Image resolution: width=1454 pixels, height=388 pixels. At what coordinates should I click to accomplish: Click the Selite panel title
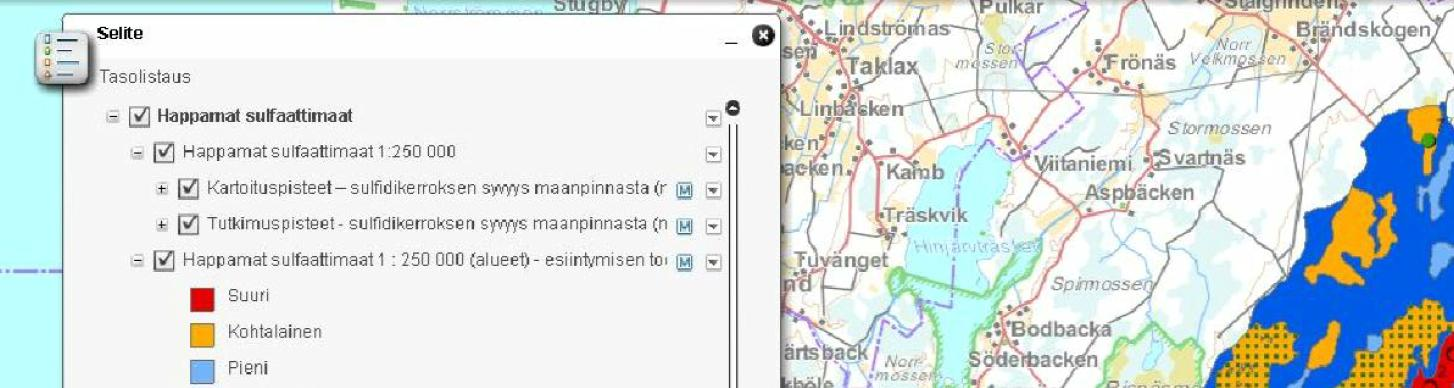(120, 34)
